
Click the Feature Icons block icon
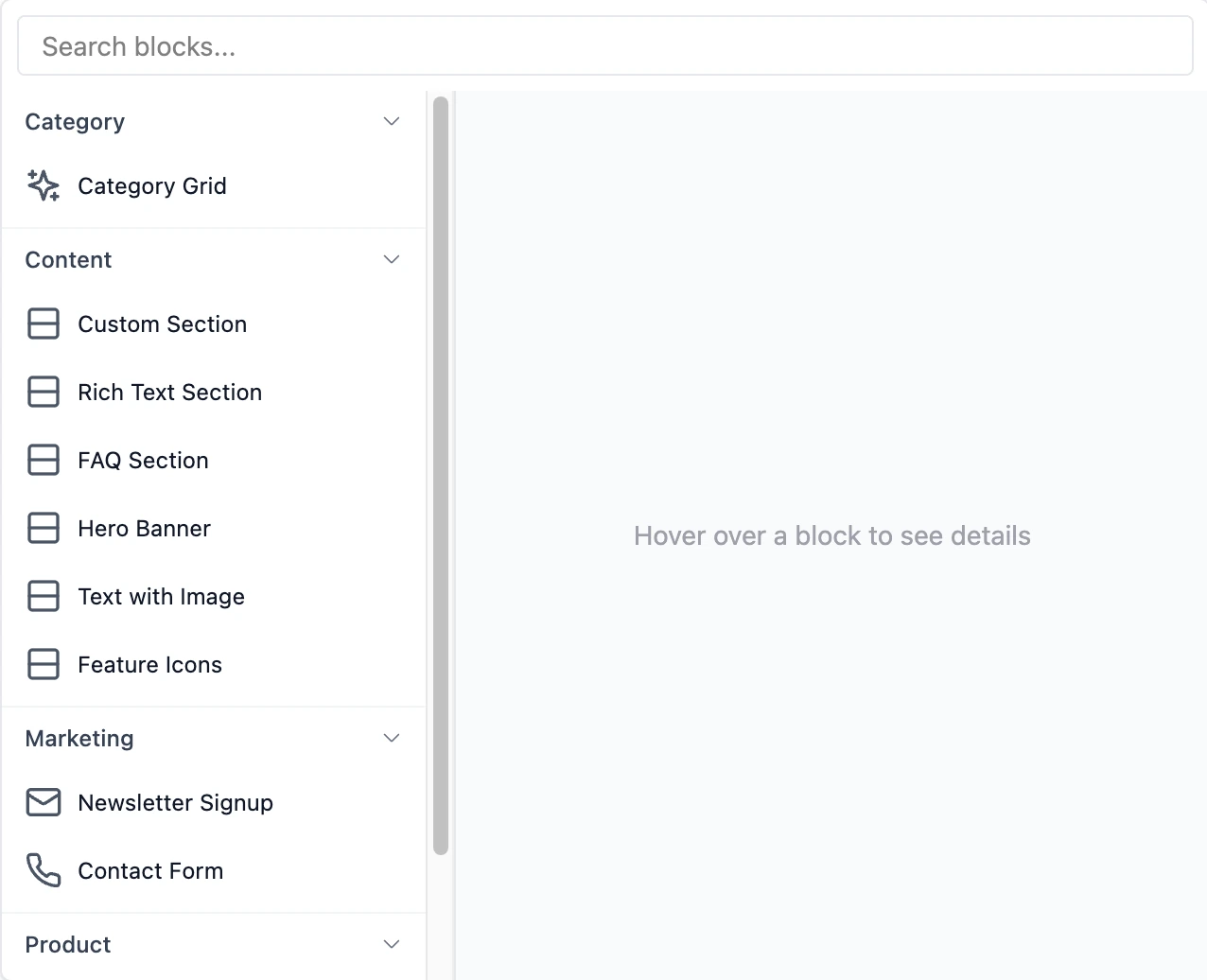[43, 664]
